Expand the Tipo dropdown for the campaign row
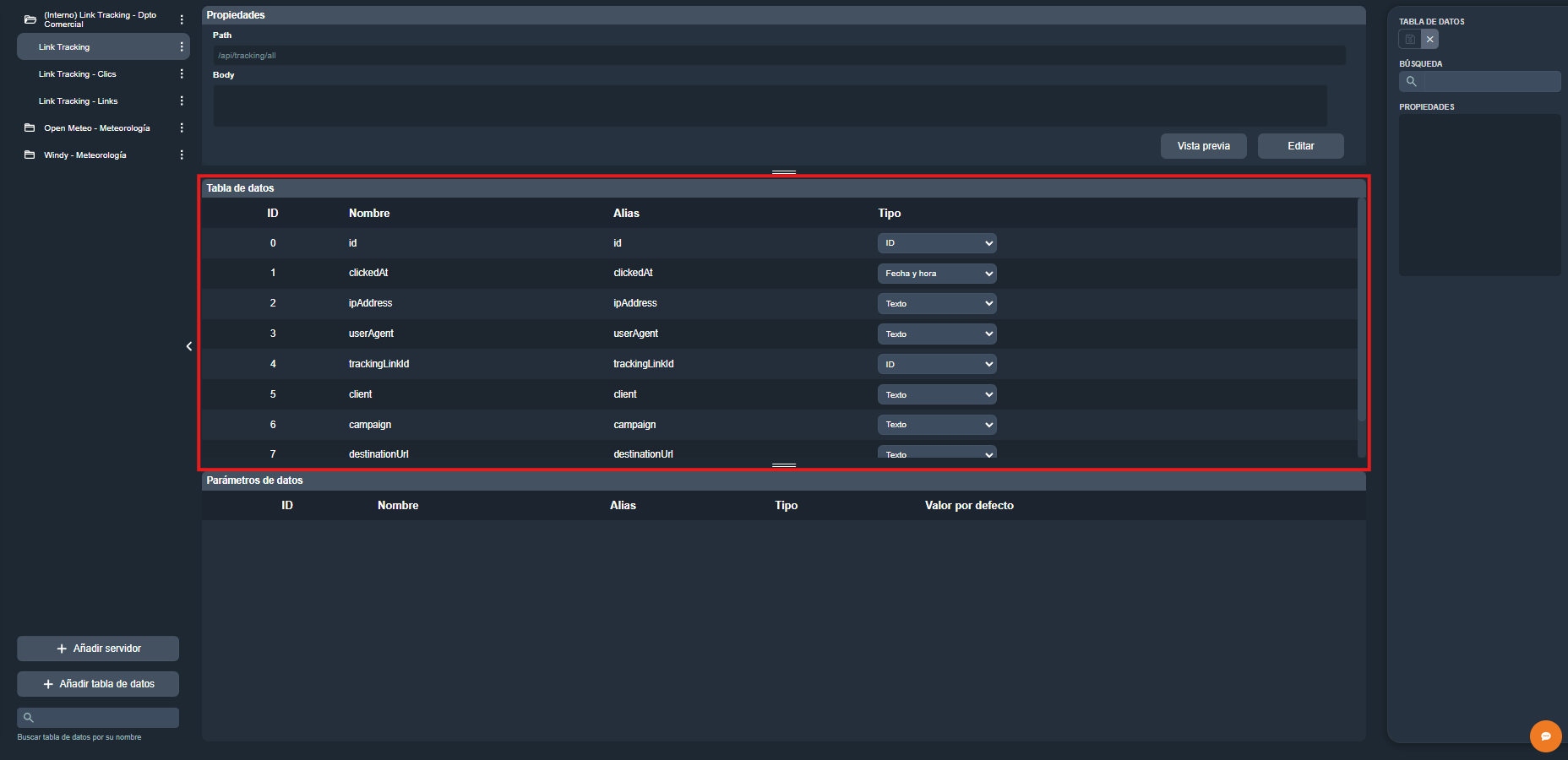This screenshot has width=1568, height=760. click(x=936, y=425)
